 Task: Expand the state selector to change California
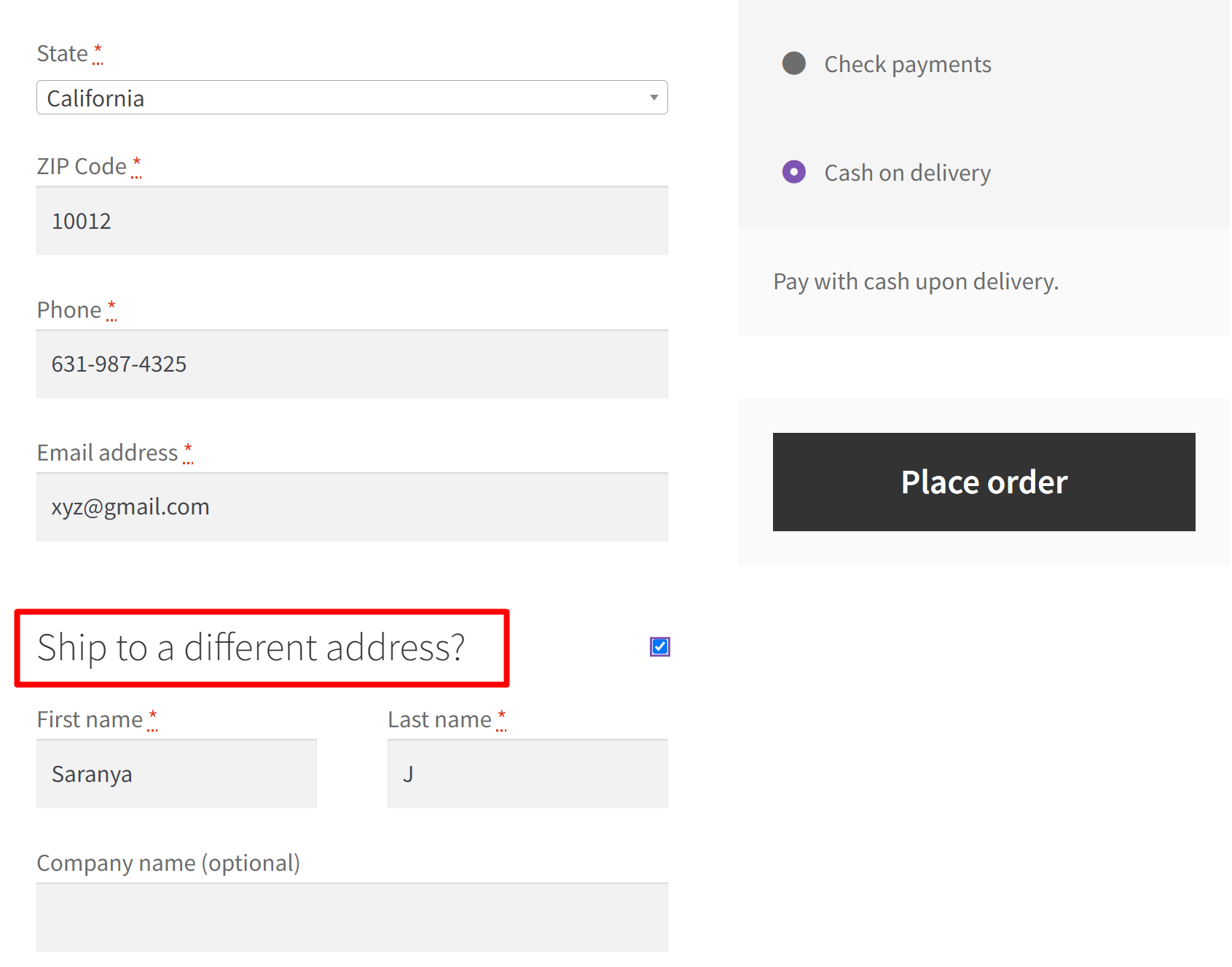(x=352, y=97)
